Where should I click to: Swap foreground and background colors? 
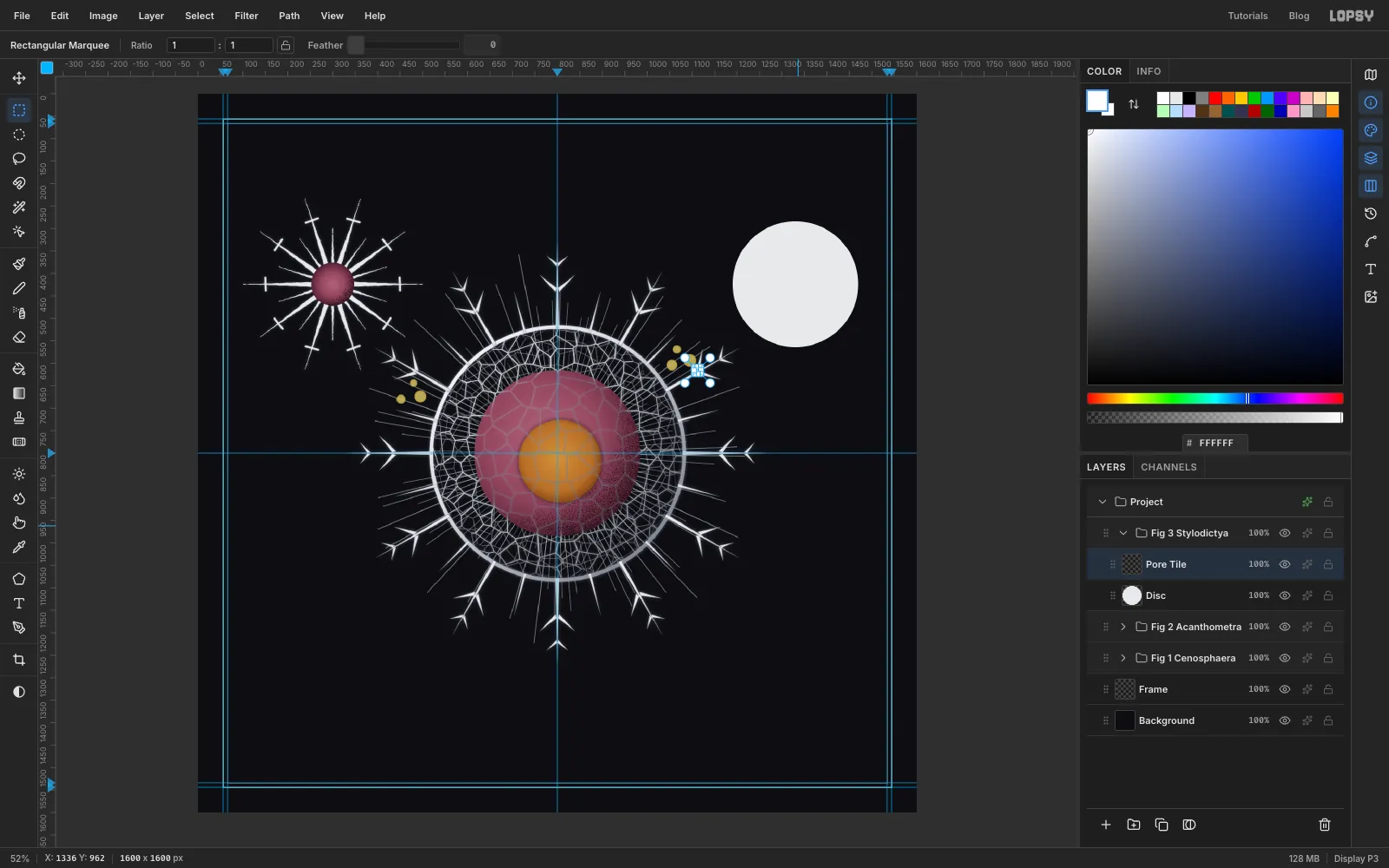tap(1134, 104)
